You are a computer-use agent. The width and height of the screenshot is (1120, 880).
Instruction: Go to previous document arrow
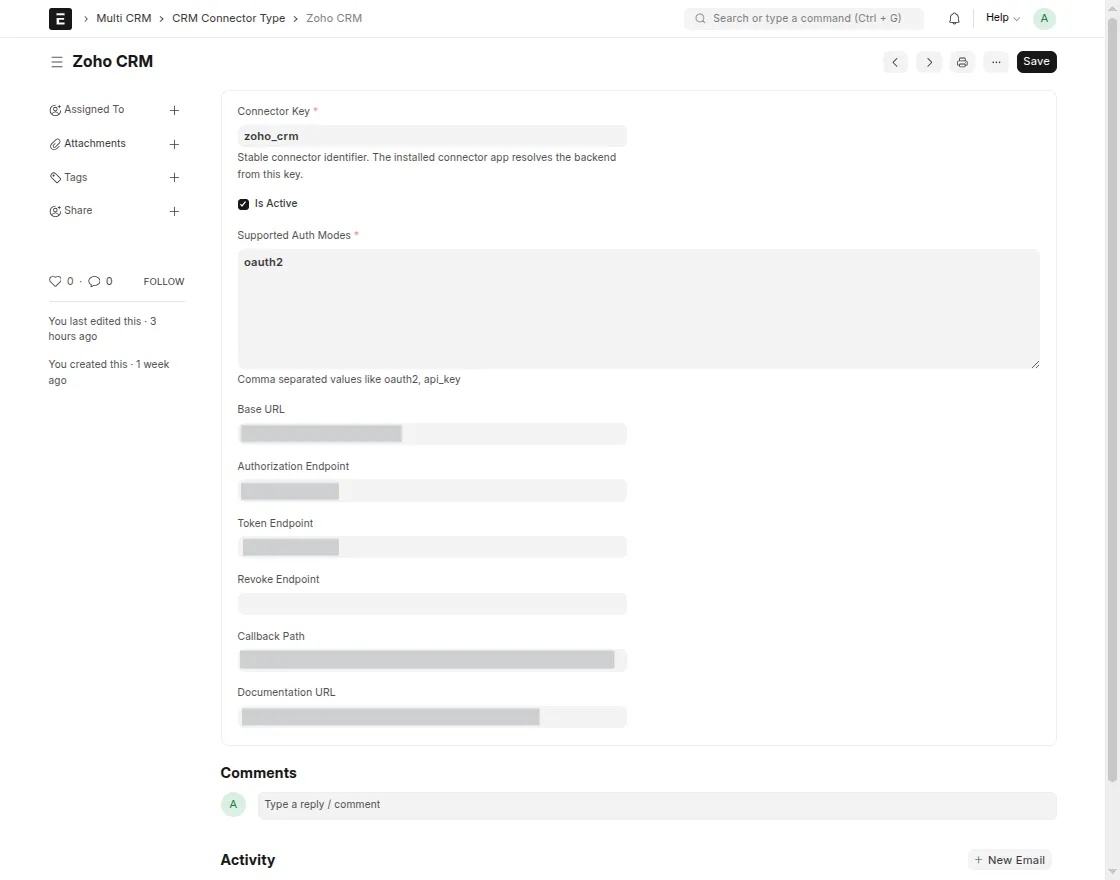coord(895,62)
